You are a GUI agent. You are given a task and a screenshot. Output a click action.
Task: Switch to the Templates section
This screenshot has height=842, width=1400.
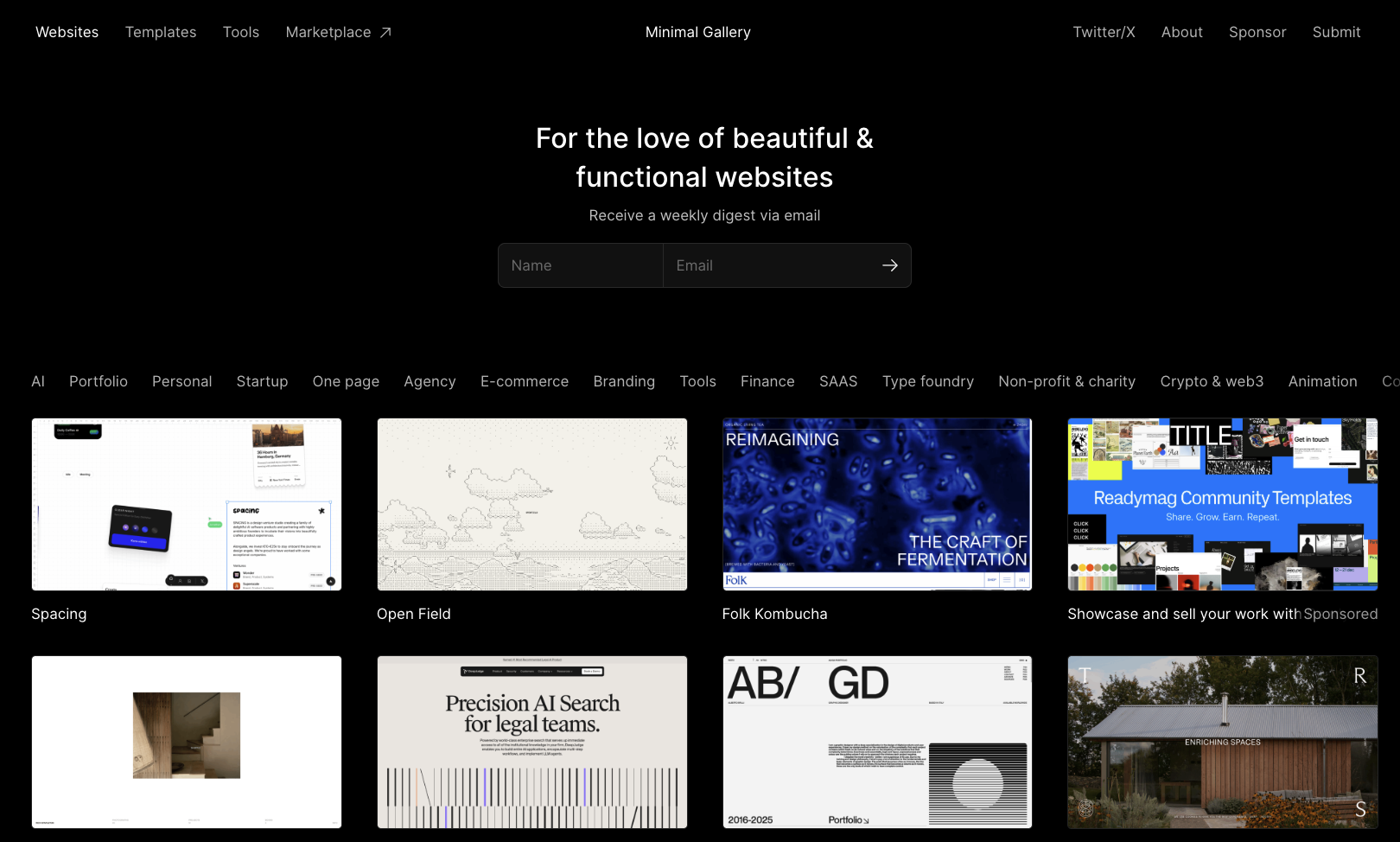160,32
